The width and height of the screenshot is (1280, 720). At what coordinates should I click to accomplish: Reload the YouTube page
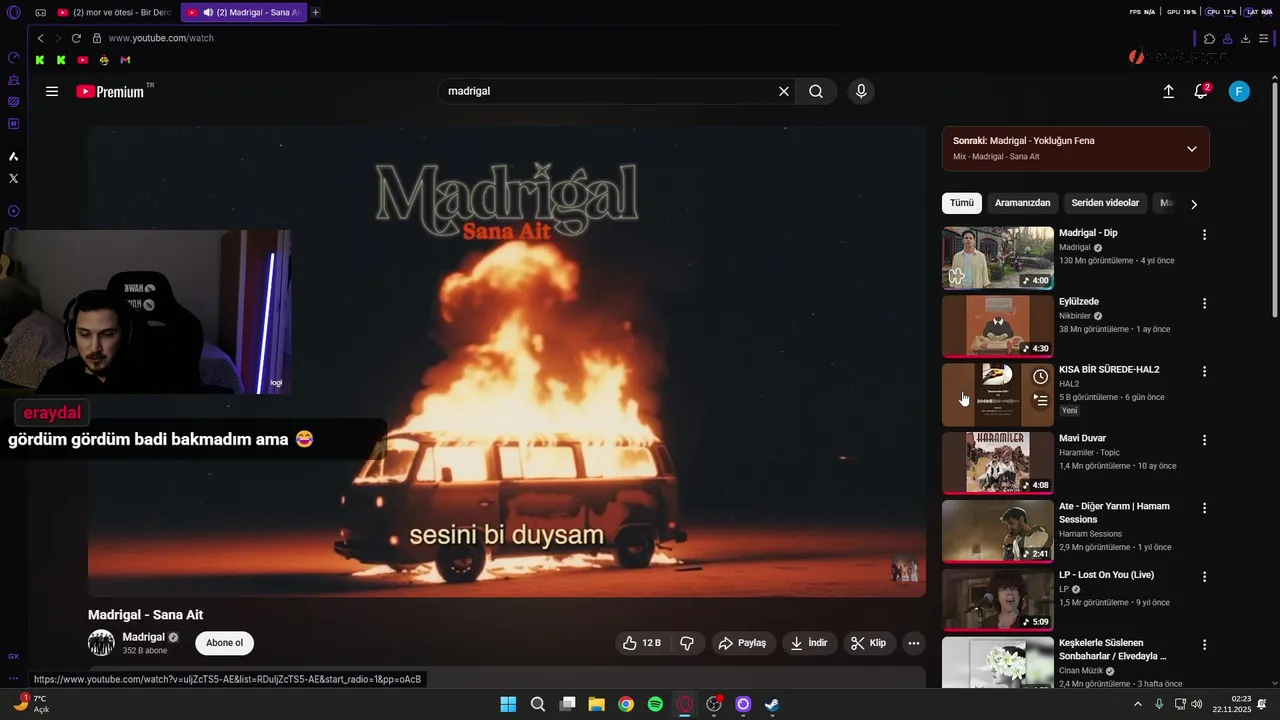76,38
